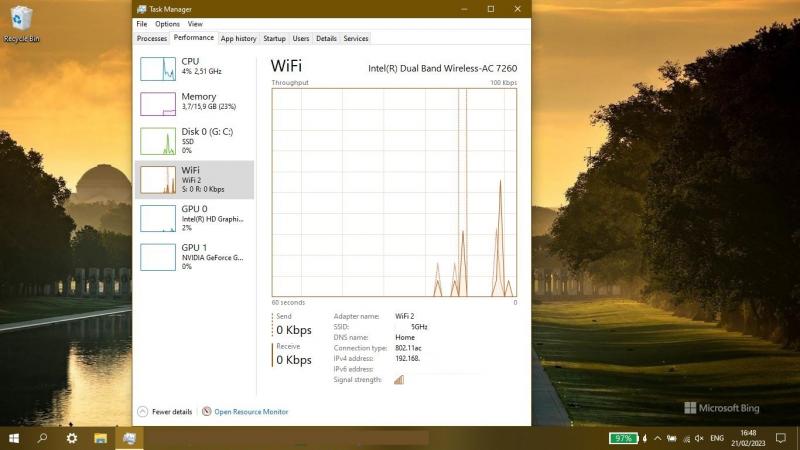Open Settings gear in taskbar
The image size is (800, 450).
71,438
